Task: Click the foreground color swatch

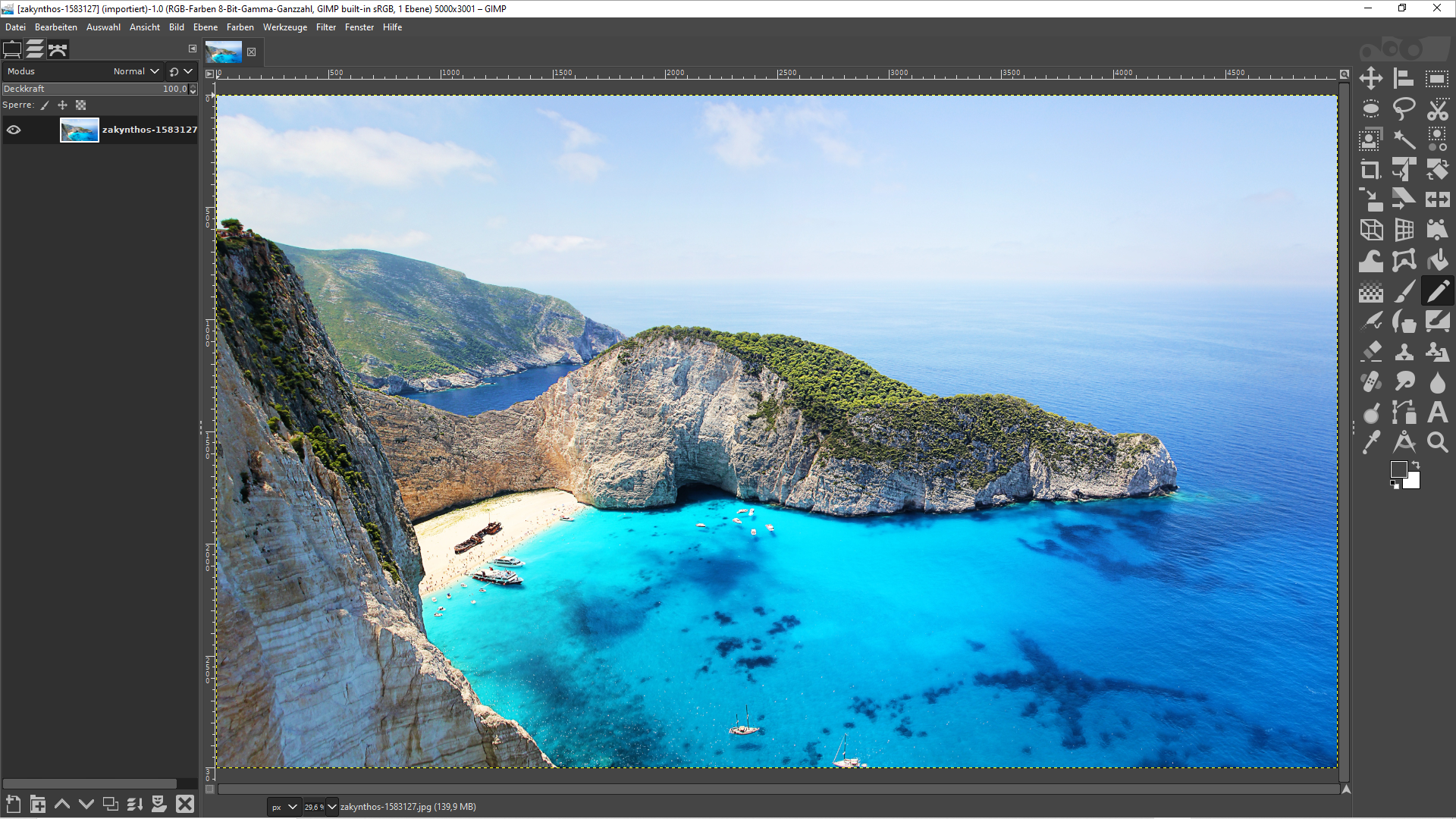Action: (x=1398, y=469)
